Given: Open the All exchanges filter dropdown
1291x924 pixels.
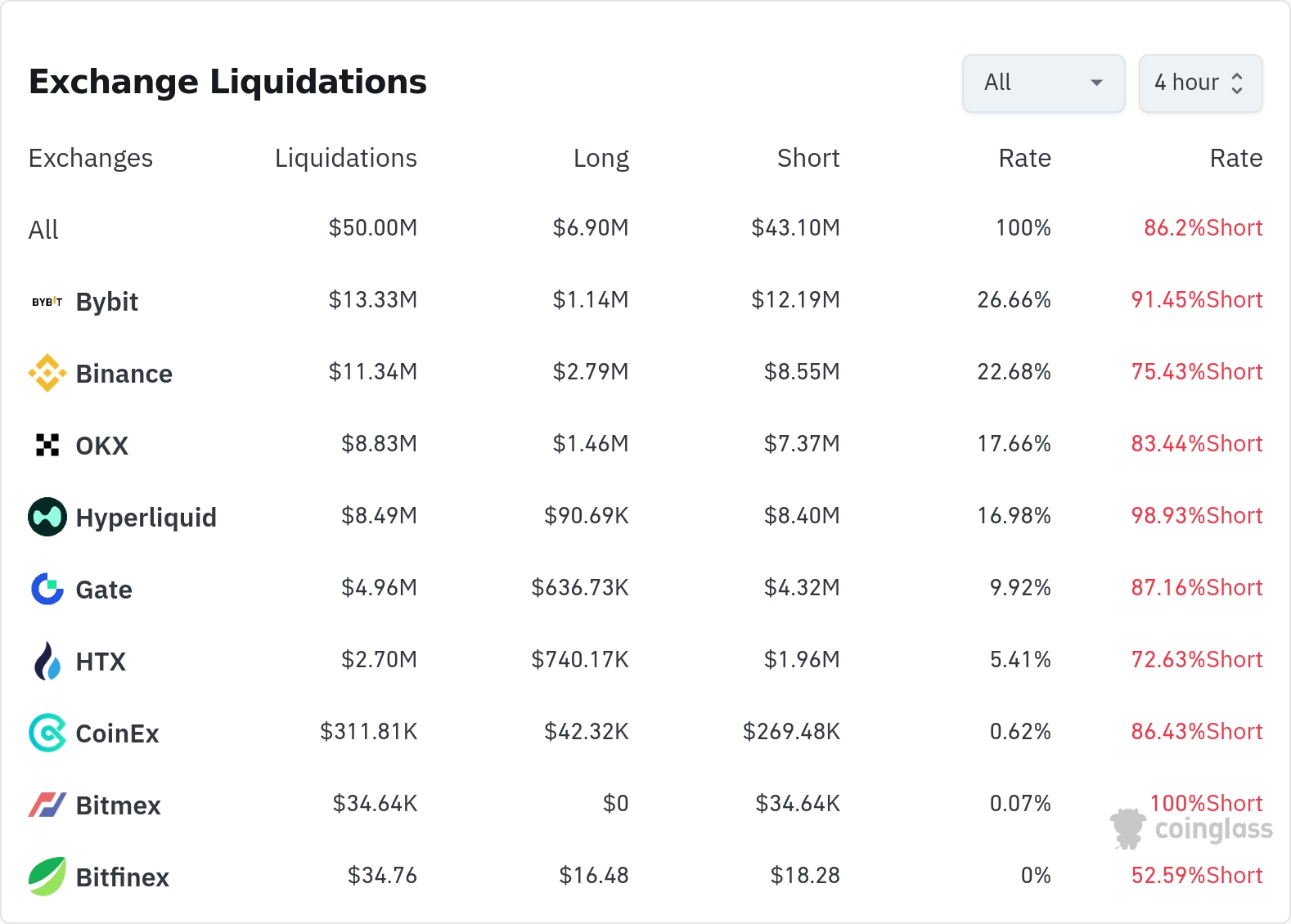Looking at the screenshot, I should (1043, 83).
